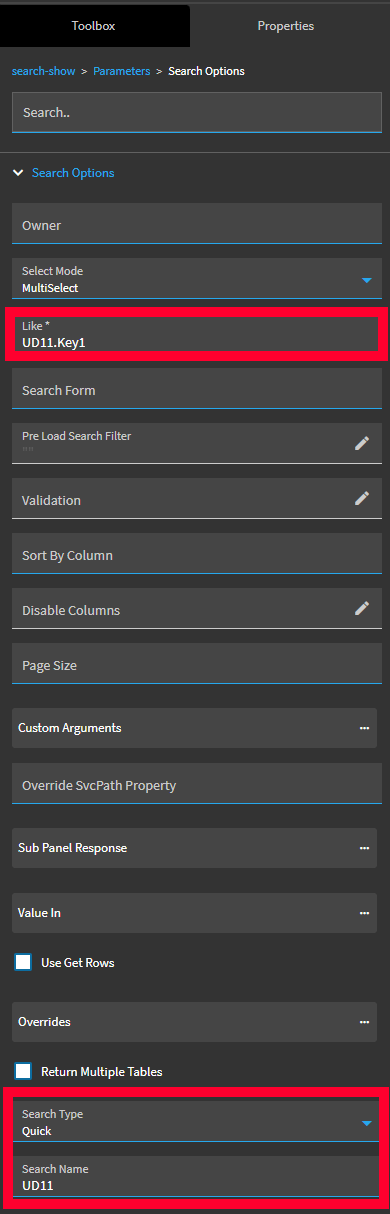Switch to the Properties tab
The height and width of the screenshot is (1214, 390).
click(286, 26)
